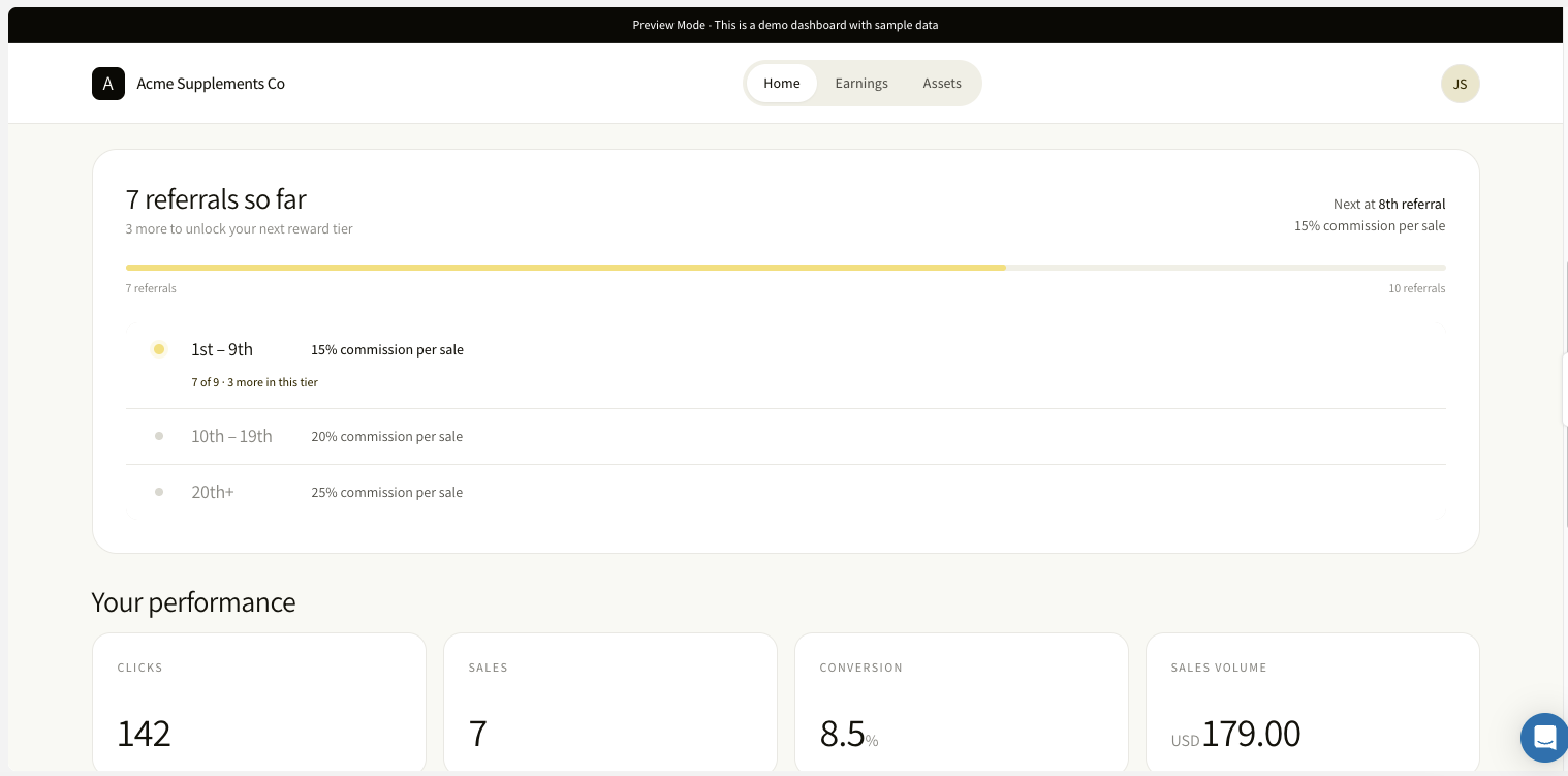Image resolution: width=1568 pixels, height=776 pixels.
Task: Select the grey 10th – 19th tier dot
Action: tap(159, 436)
